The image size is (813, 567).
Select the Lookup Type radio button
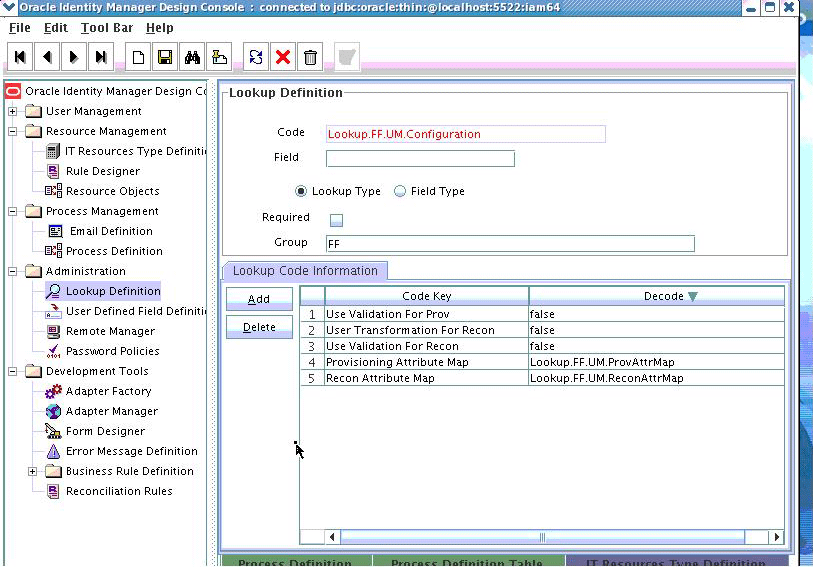click(x=300, y=191)
